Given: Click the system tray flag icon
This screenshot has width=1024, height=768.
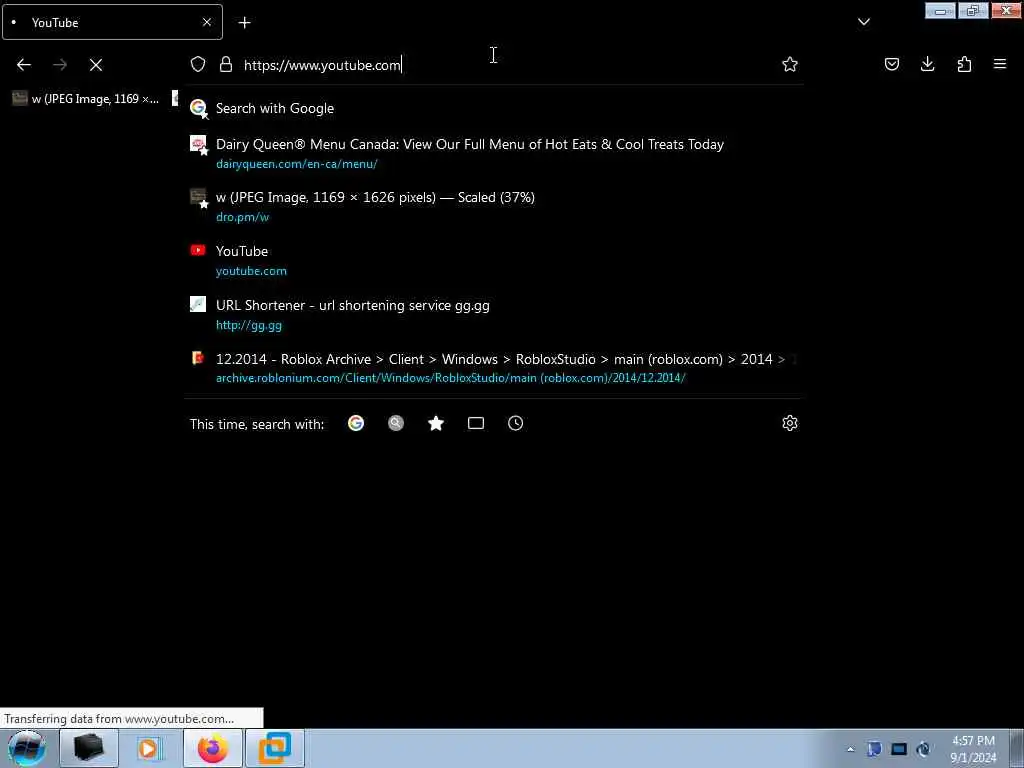Looking at the screenshot, I should (874, 749).
